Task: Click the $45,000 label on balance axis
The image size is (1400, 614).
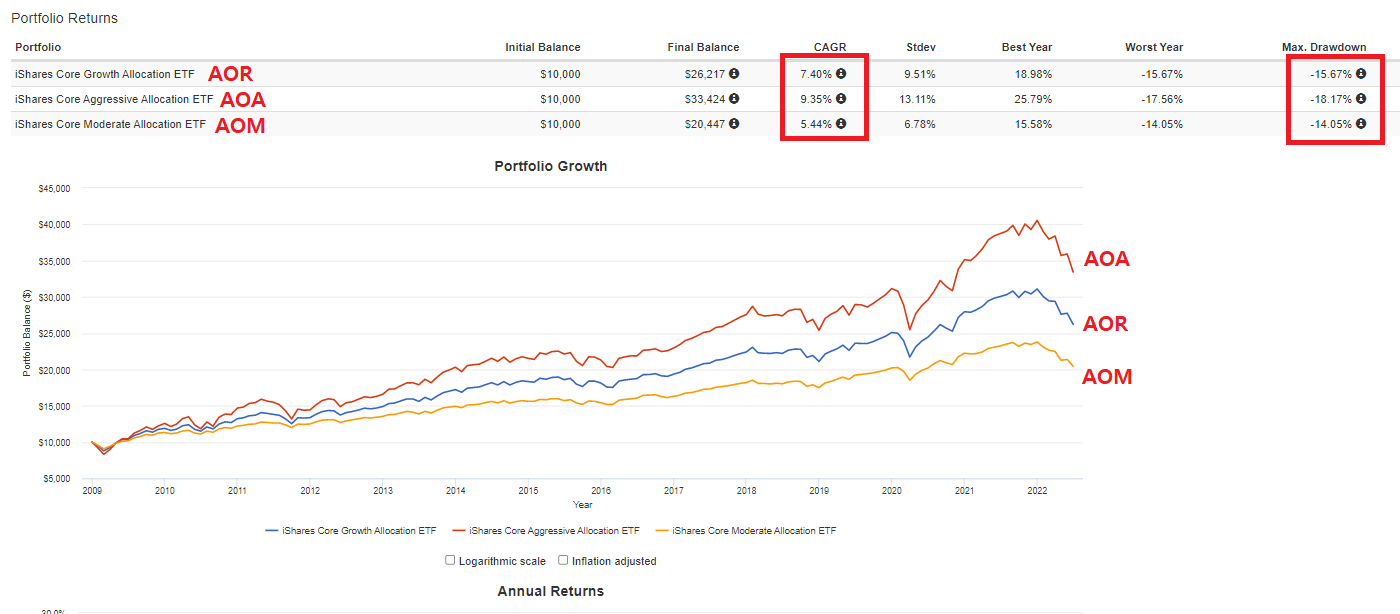Action: 54,188
